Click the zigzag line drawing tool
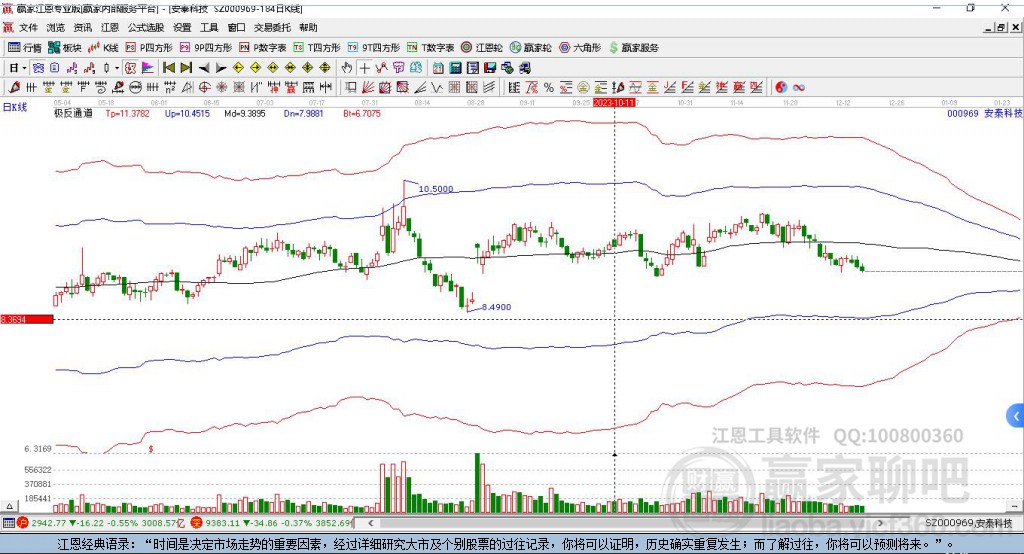1024x554 pixels. [437, 88]
